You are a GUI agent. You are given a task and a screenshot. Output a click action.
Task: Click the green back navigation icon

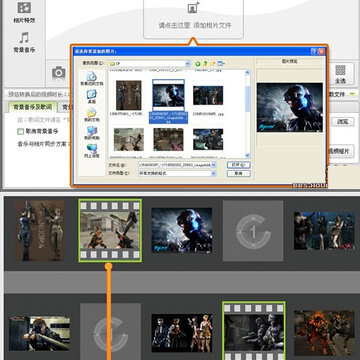pos(198,63)
